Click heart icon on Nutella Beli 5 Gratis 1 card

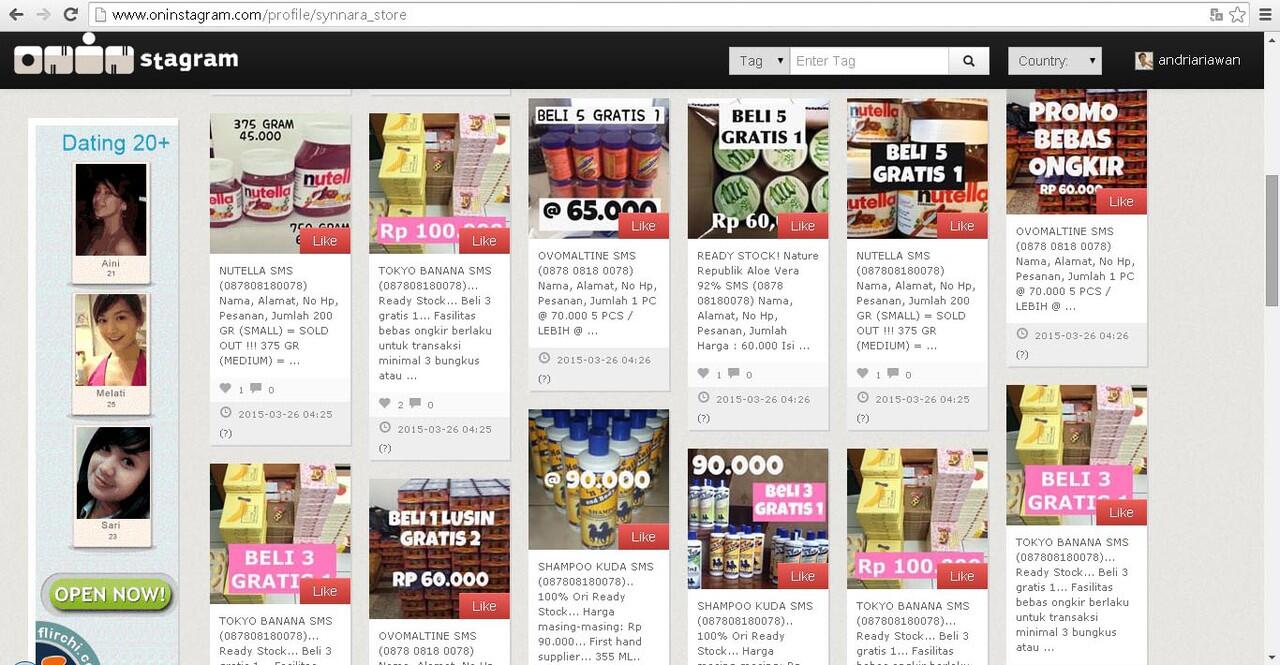(x=863, y=374)
